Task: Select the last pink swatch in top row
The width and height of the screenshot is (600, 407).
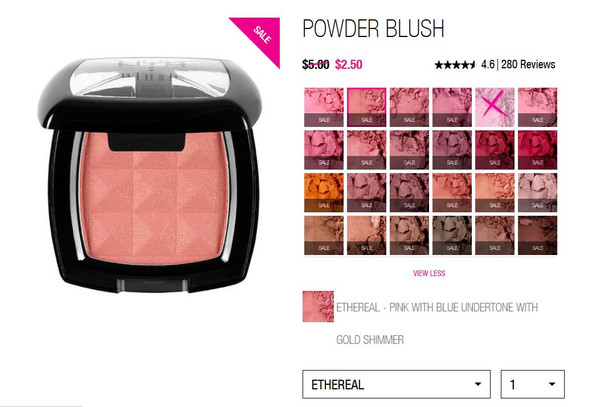Action: point(538,107)
